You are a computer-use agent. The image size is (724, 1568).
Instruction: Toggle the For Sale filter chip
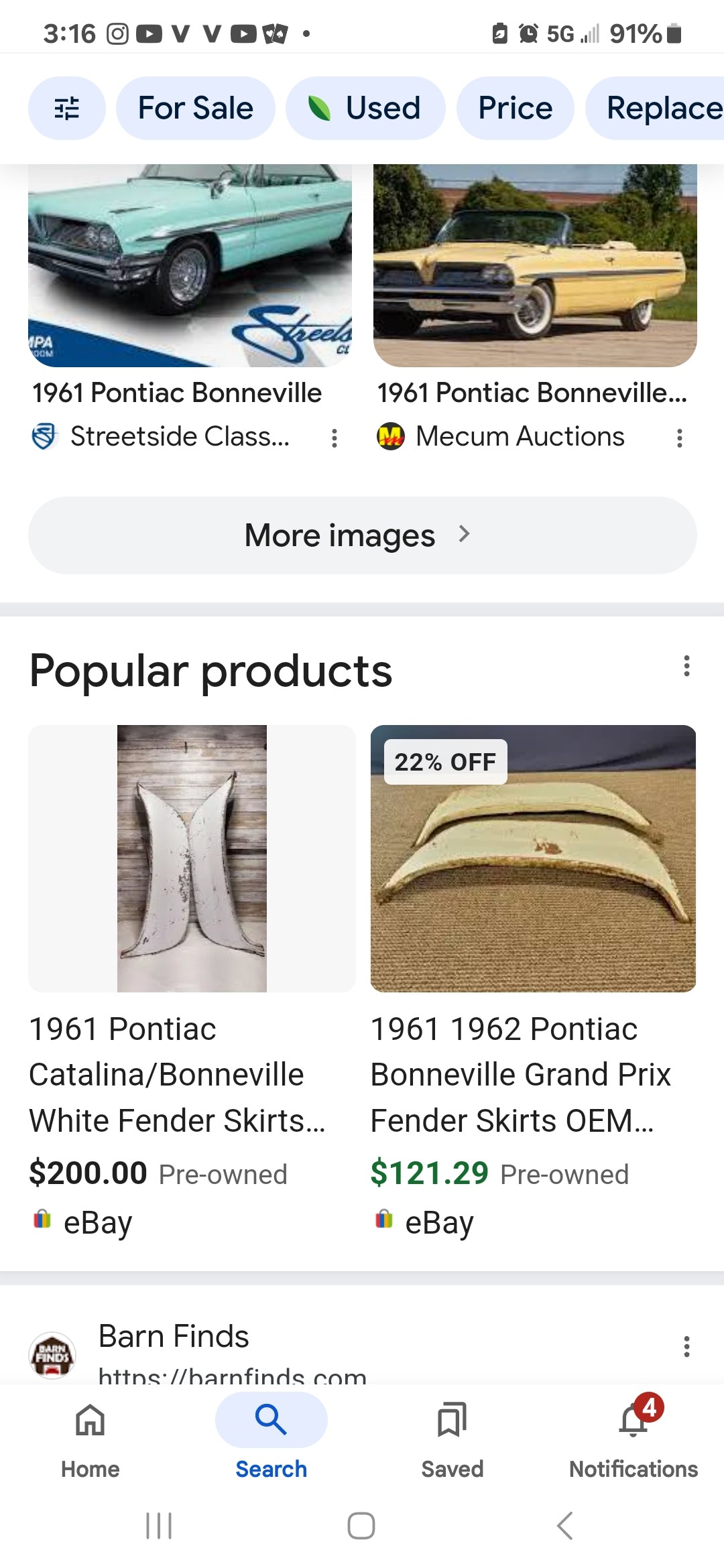(x=195, y=108)
